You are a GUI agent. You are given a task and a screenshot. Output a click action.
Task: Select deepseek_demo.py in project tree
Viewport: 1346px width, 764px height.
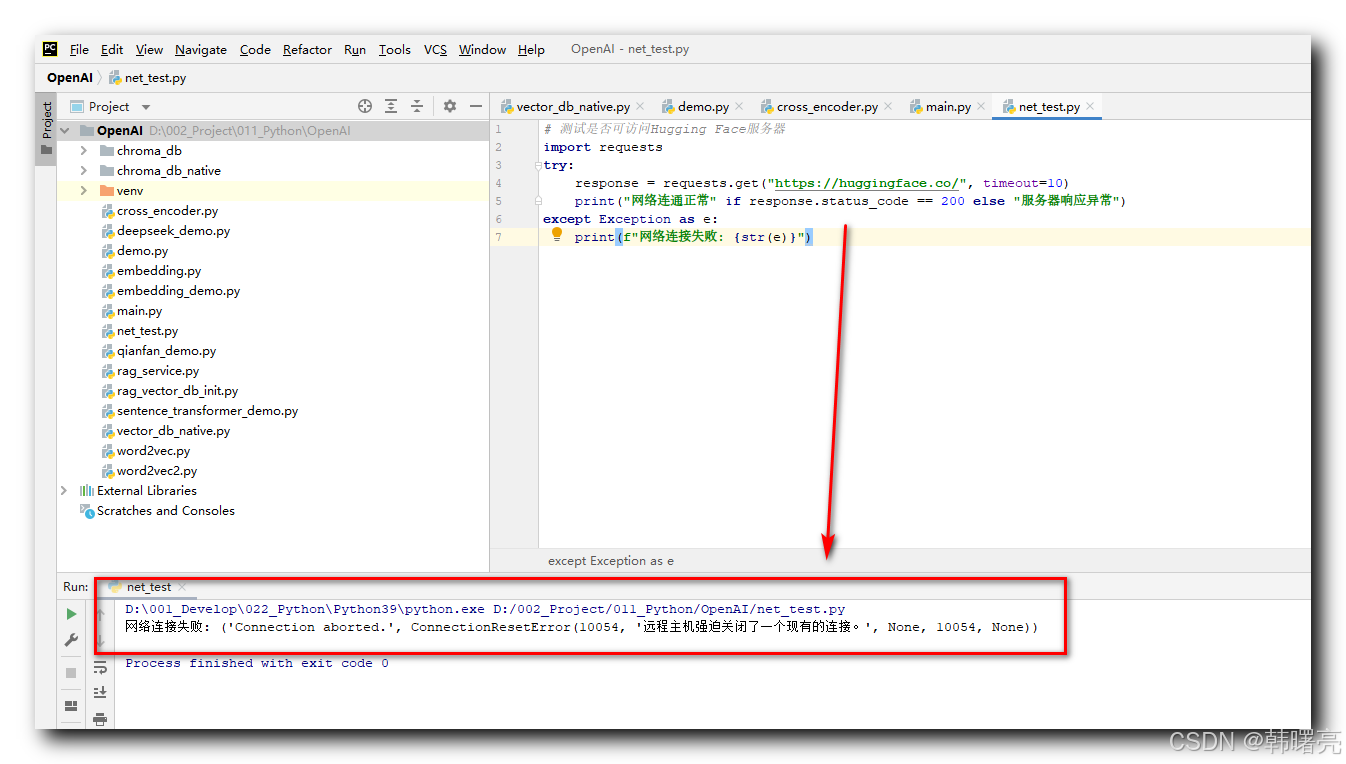(173, 231)
